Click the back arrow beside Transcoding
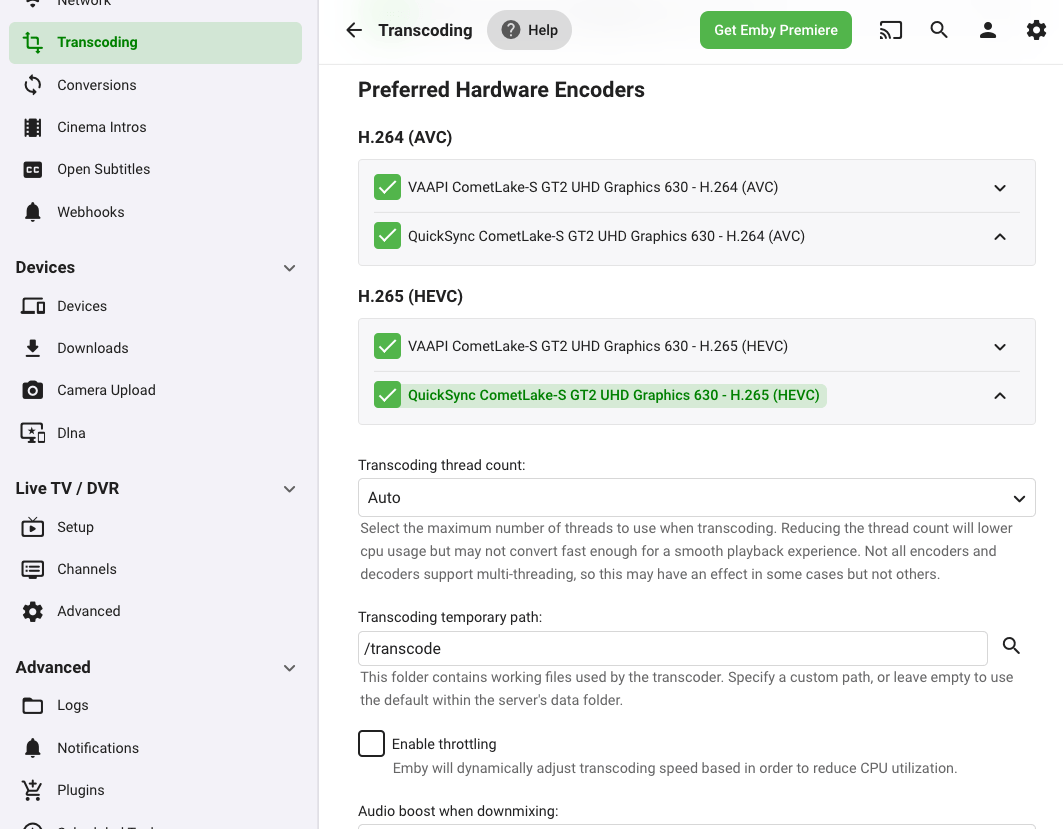1063x829 pixels. 354,30
